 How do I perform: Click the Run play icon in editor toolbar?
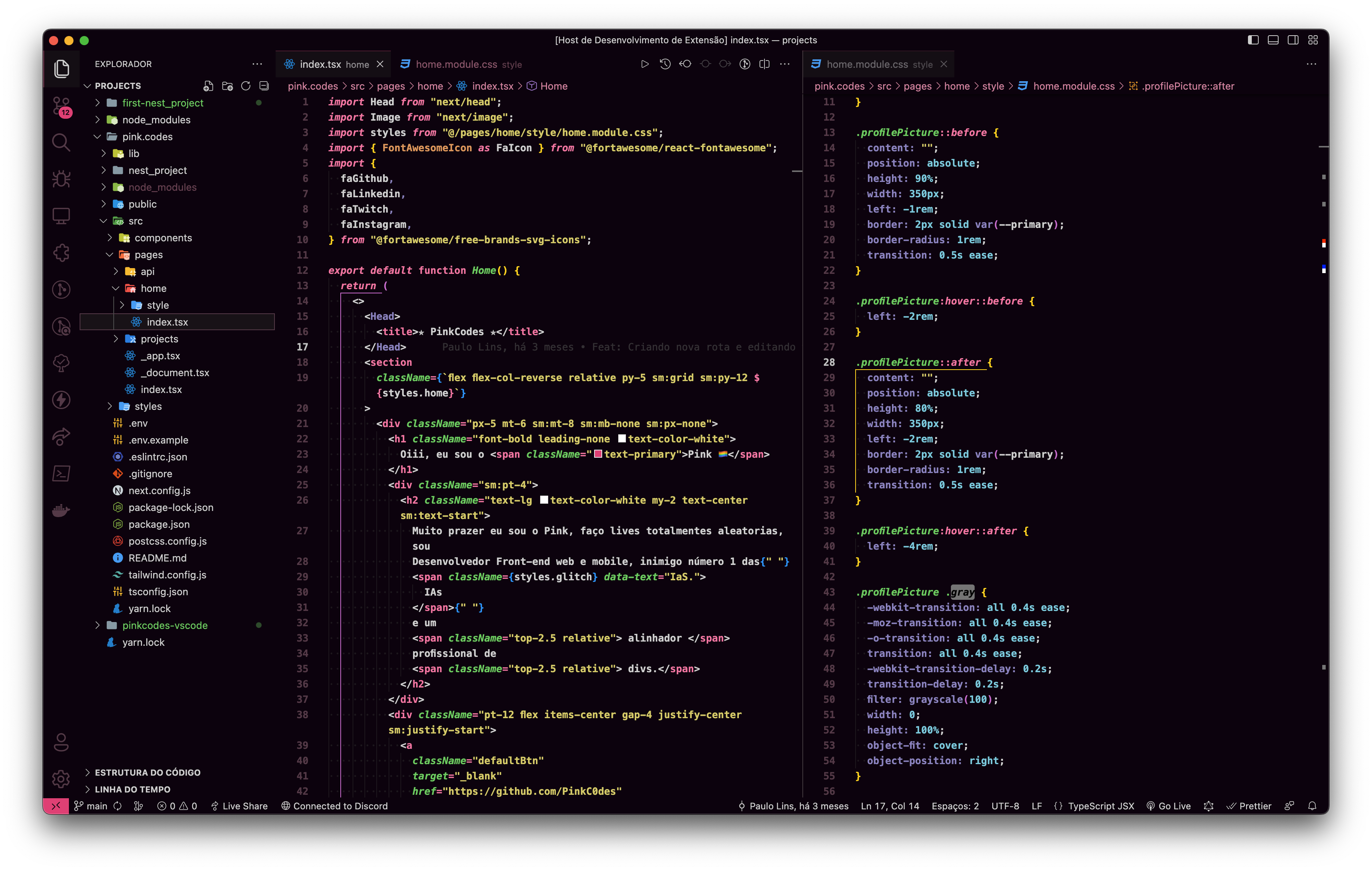644,64
